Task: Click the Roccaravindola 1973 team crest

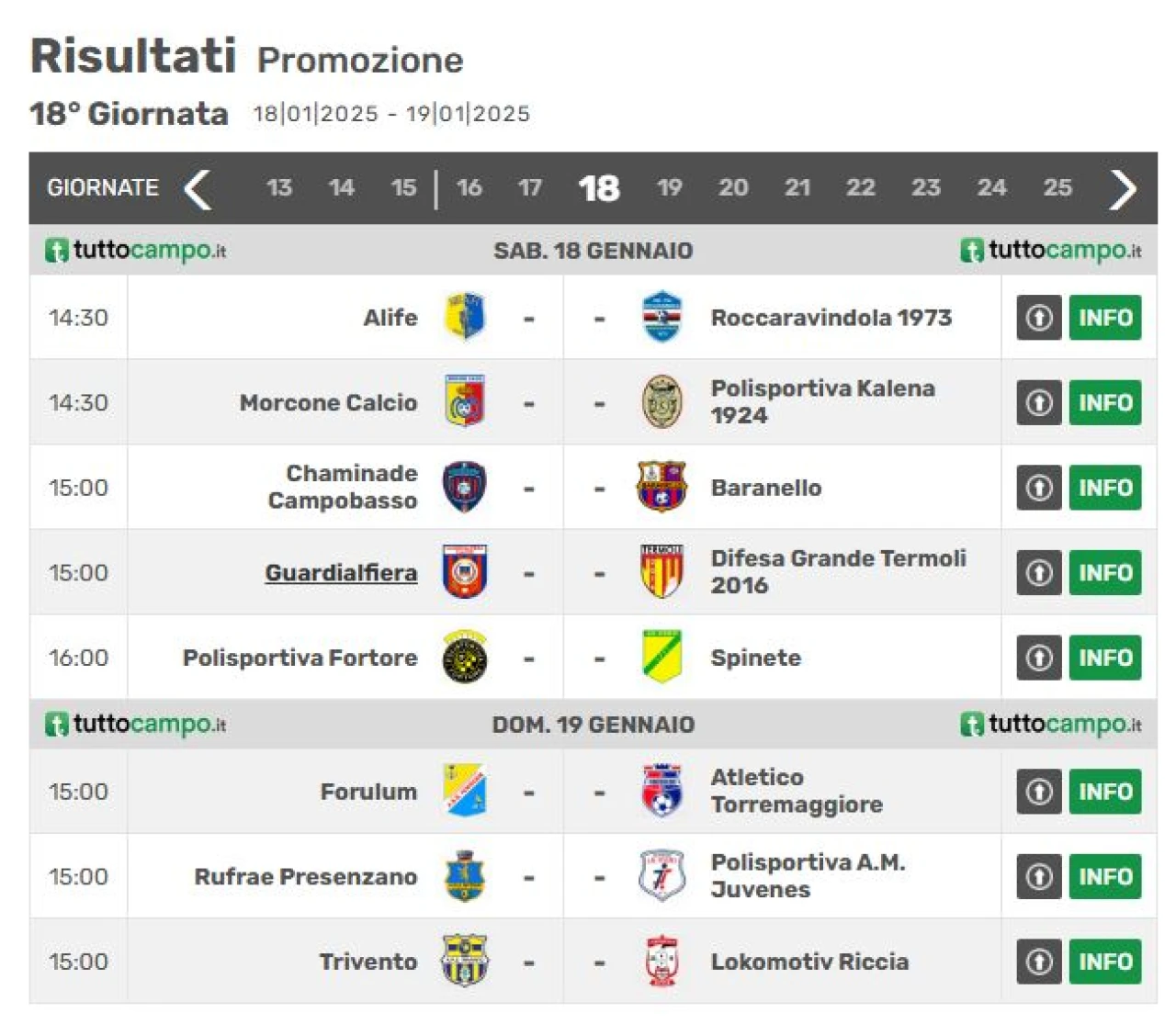Action: point(661,317)
